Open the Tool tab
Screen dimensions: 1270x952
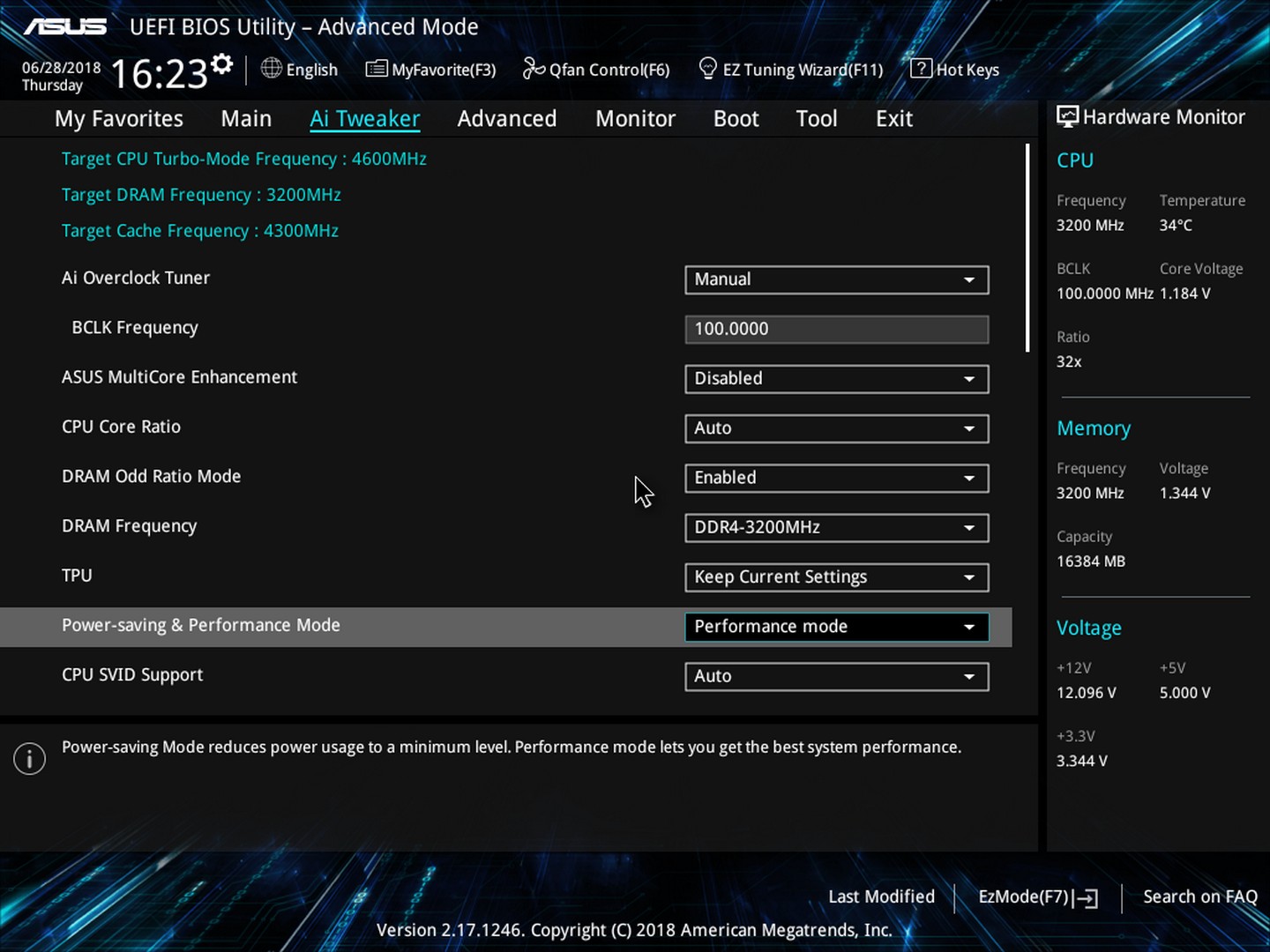point(817,119)
